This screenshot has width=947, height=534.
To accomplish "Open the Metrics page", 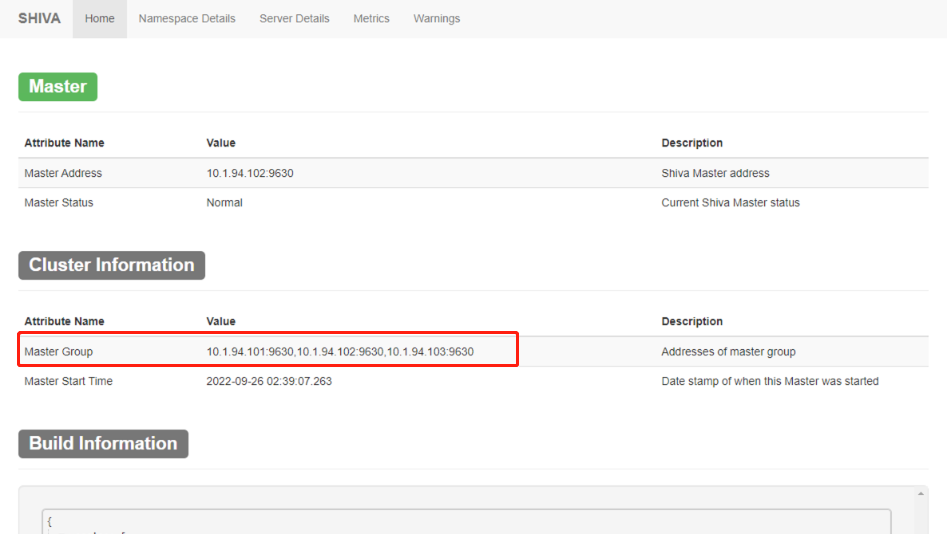I will (371, 19).
